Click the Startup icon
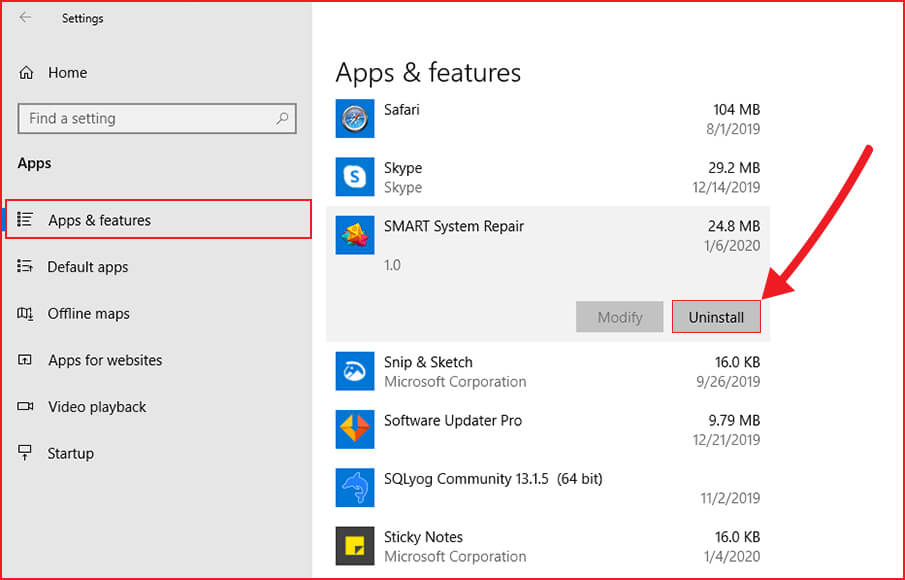 (x=25, y=453)
